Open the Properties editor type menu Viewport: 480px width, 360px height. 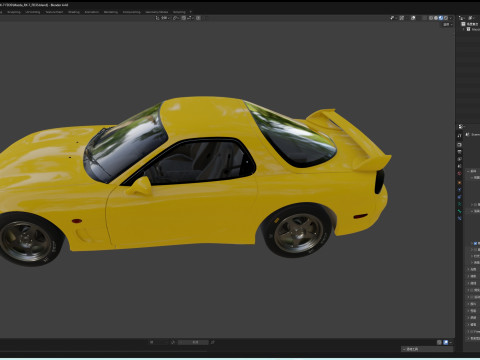click(462, 127)
